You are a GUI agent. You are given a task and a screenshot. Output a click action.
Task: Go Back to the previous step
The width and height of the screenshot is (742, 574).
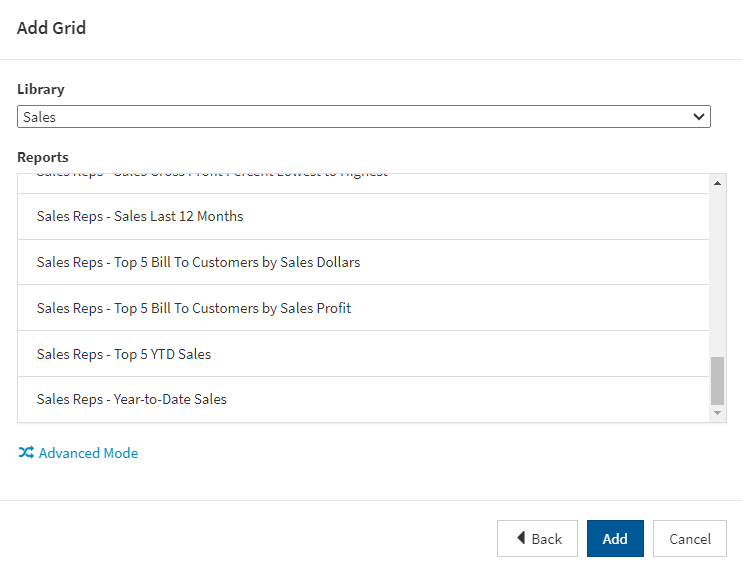pos(537,539)
